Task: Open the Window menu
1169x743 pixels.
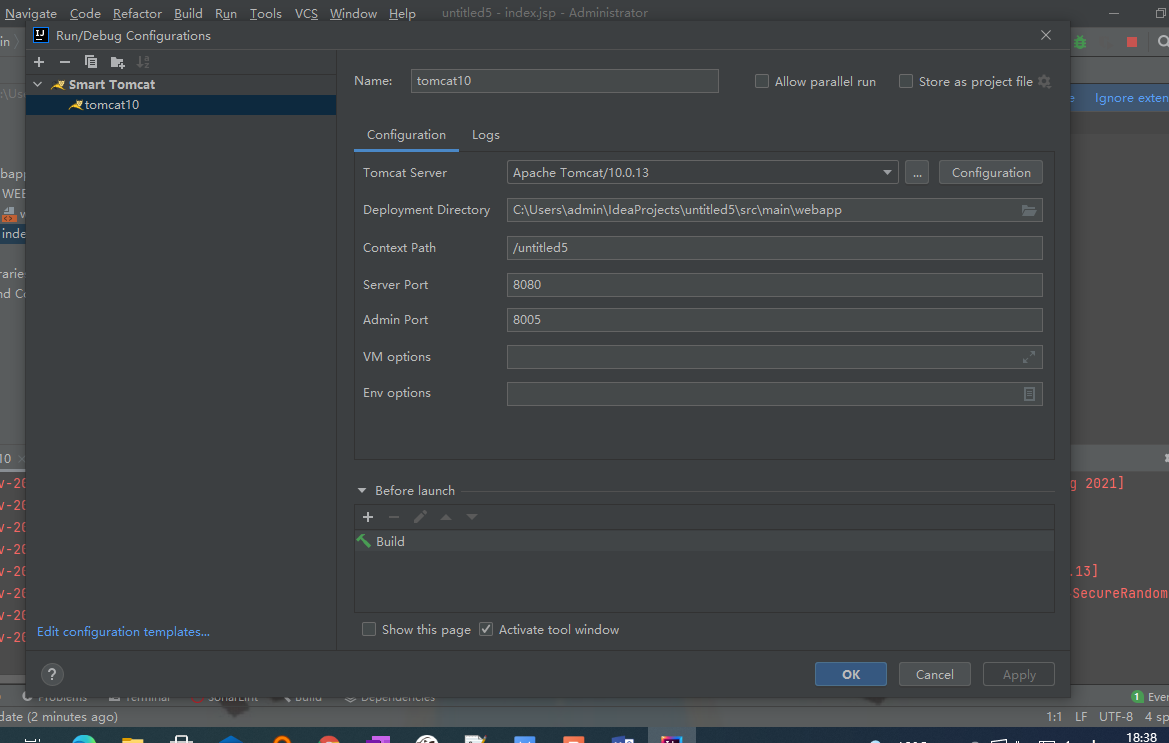Action: point(353,13)
